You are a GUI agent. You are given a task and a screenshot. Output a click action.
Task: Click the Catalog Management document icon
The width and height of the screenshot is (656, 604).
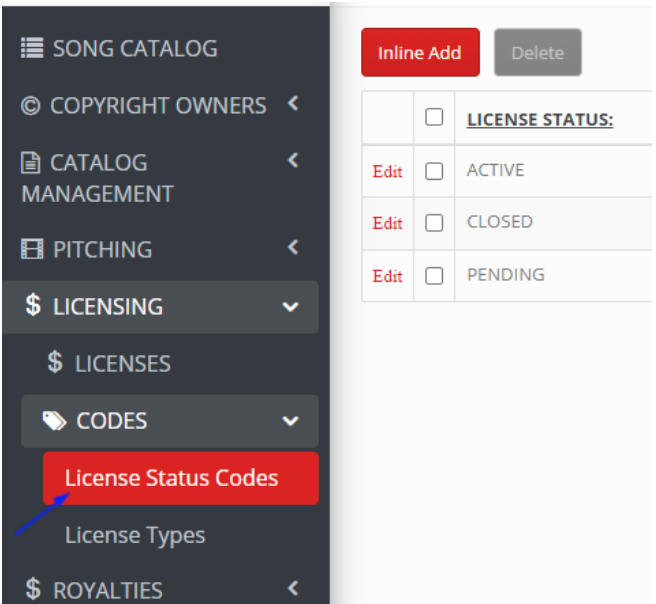pos(31,163)
